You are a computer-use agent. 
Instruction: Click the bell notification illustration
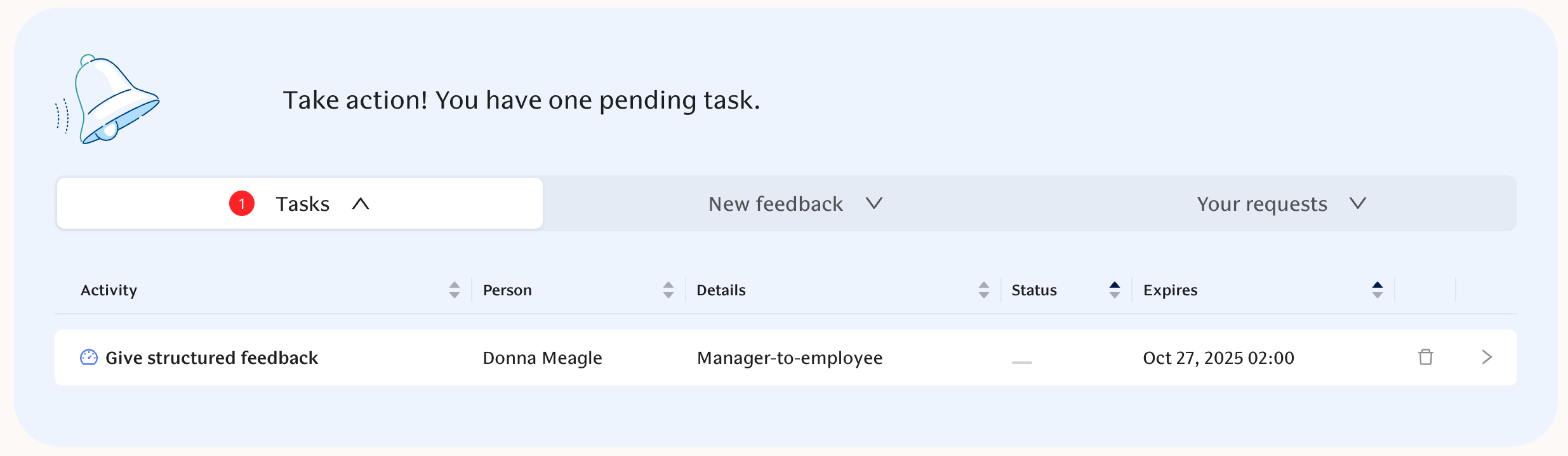tap(109, 99)
